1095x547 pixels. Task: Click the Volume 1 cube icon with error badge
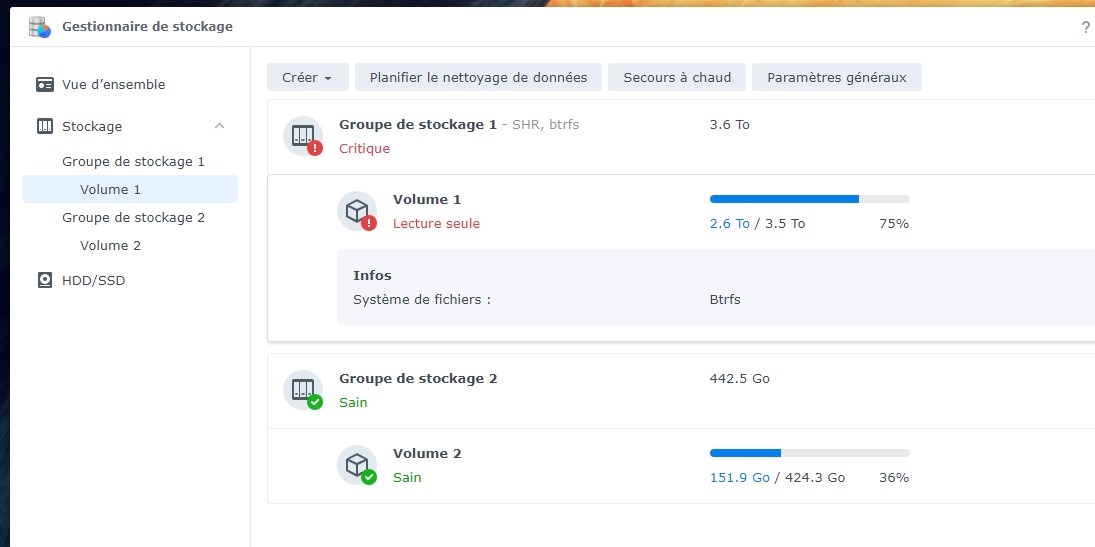(357, 211)
